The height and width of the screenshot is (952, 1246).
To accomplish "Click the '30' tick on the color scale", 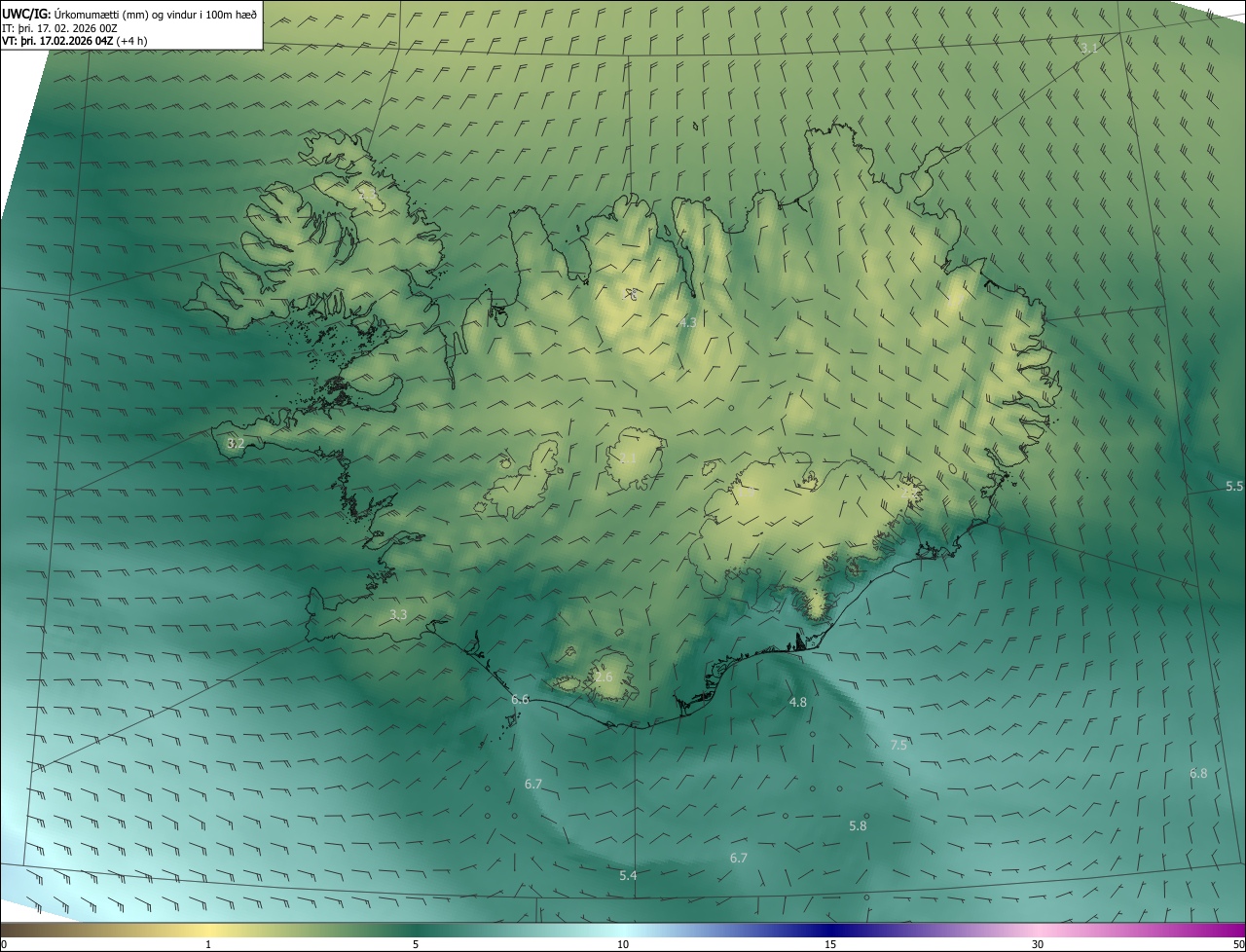I will tap(1038, 944).
